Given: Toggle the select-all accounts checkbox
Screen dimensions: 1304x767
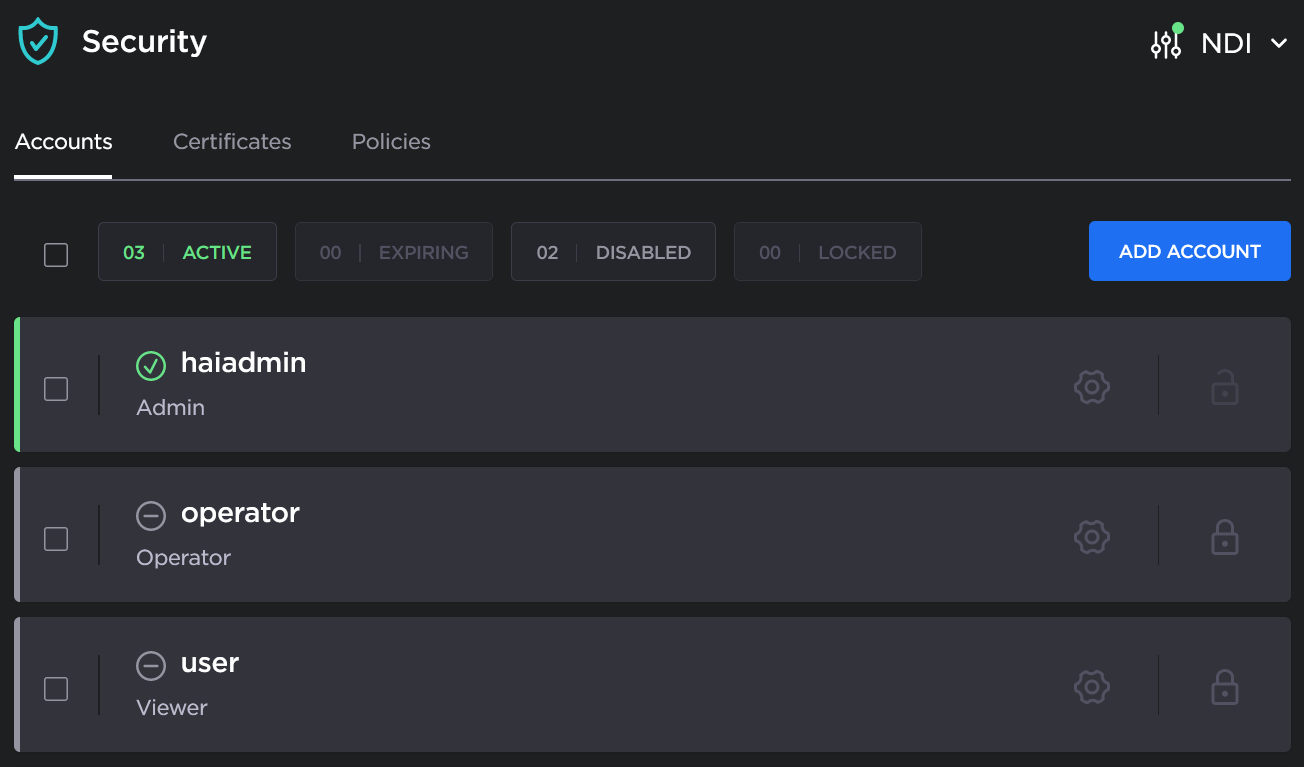Looking at the screenshot, I should (x=56, y=254).
